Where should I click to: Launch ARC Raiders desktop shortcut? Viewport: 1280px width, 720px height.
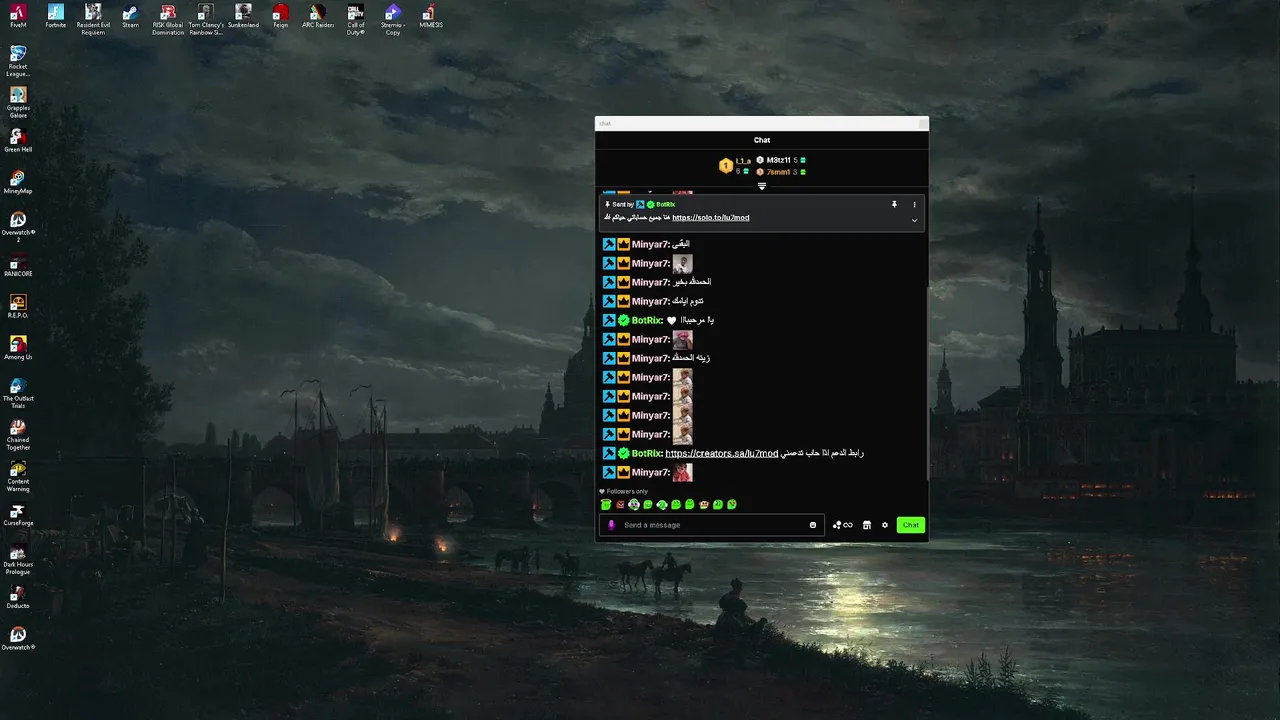coord(318,16)
